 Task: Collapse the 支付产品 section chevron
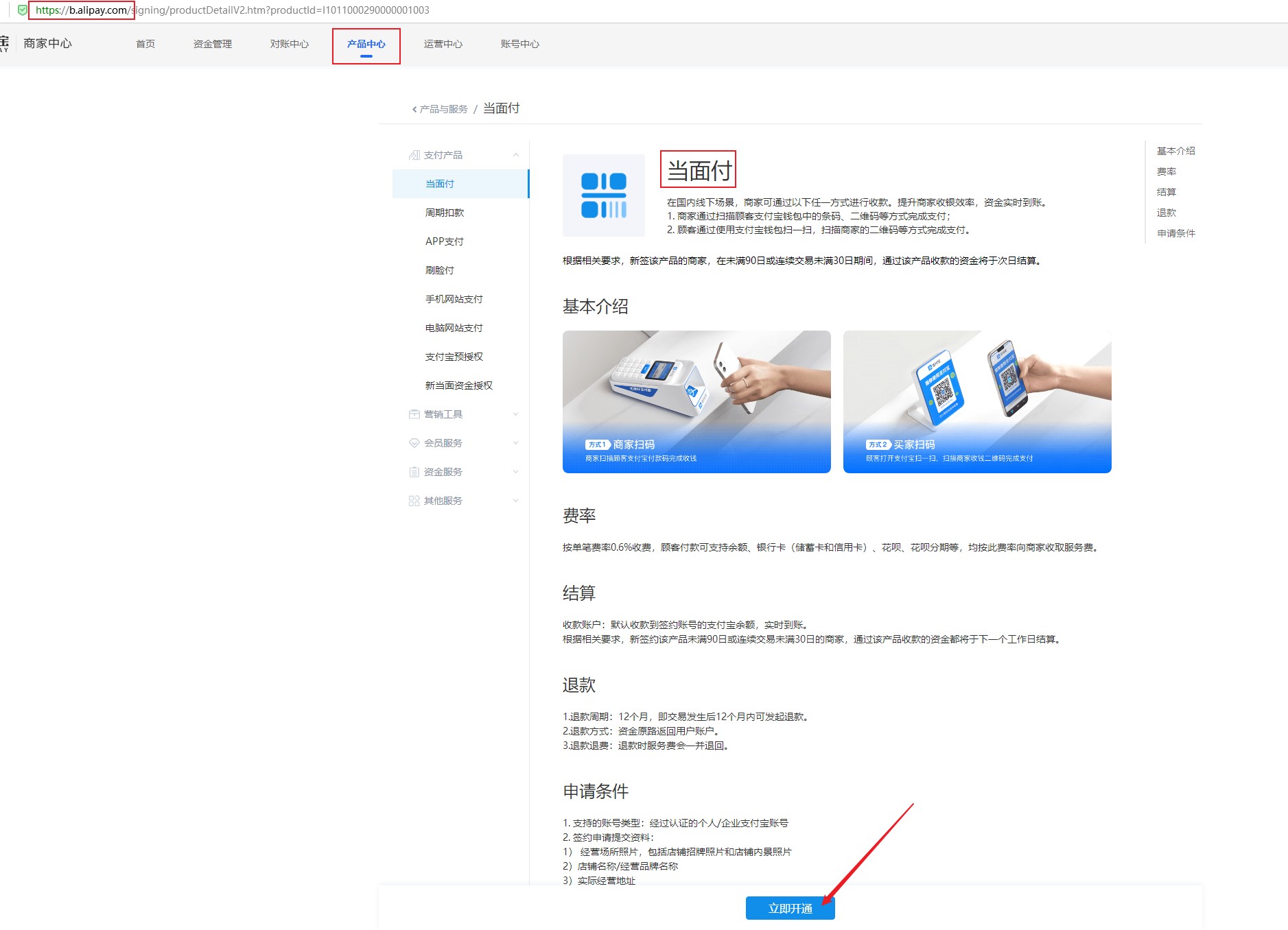coord(516,155)
